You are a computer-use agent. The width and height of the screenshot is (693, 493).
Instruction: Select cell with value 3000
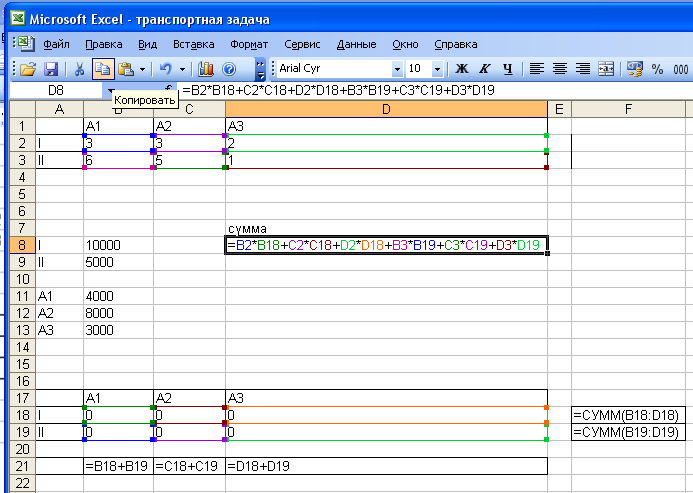click(118, 330)
